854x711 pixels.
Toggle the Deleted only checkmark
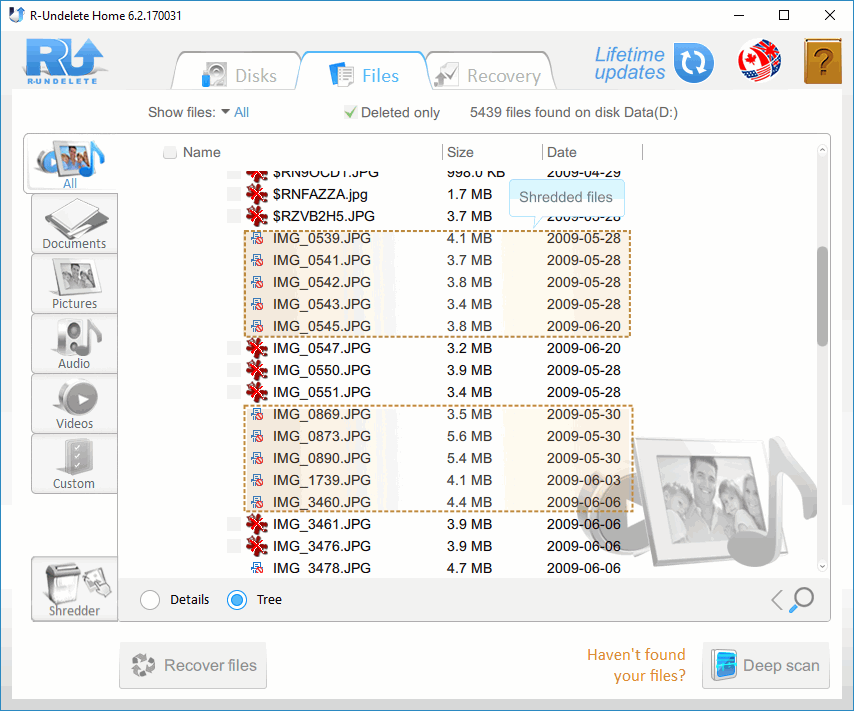tap(350, 112)
